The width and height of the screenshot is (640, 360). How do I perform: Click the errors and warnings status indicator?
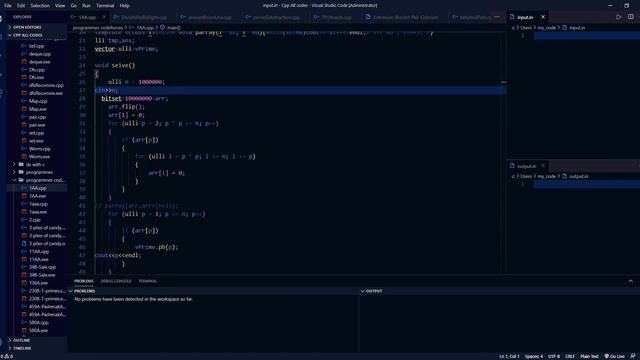7,356
